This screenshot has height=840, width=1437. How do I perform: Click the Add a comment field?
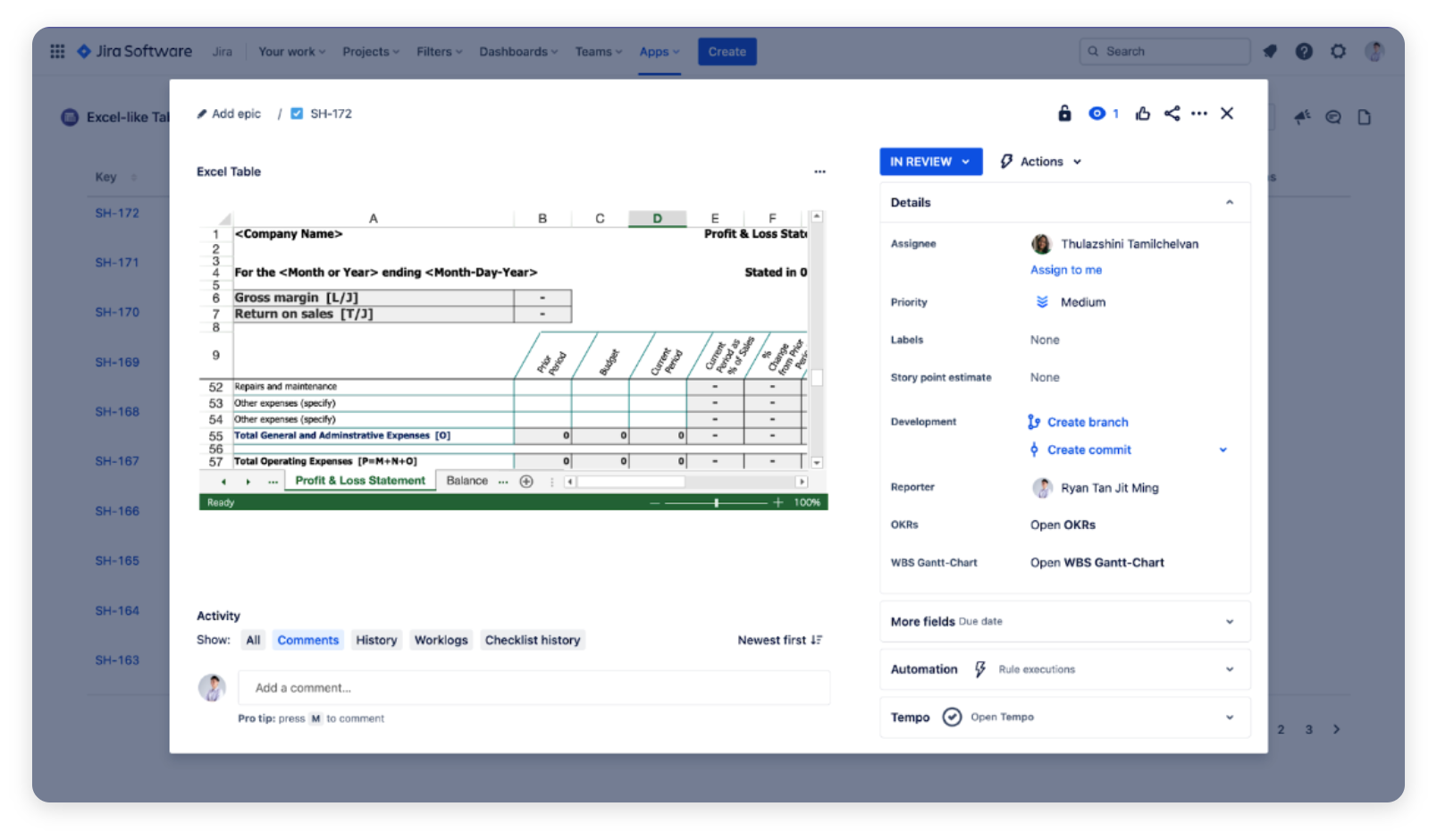point(534,688)
